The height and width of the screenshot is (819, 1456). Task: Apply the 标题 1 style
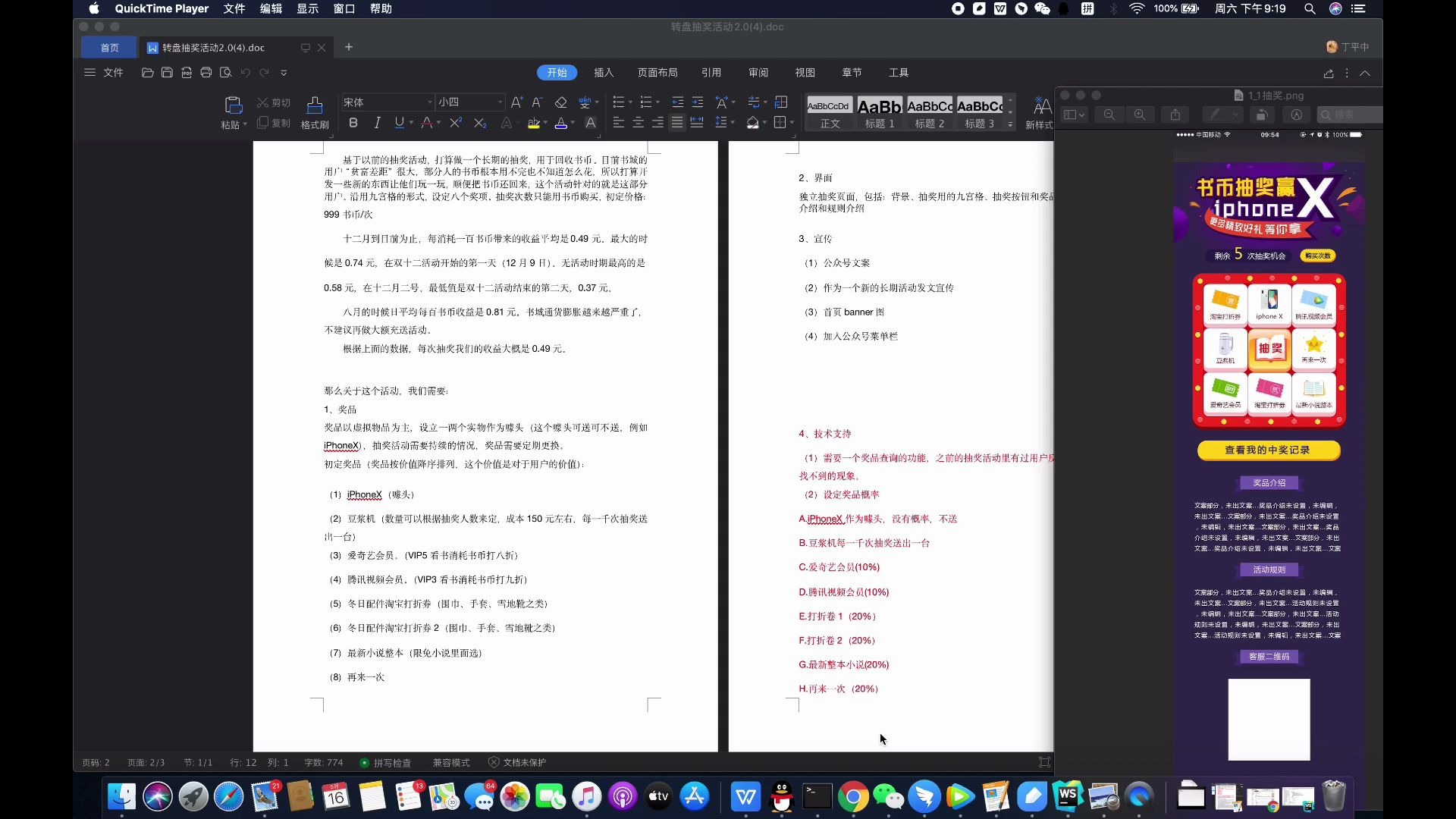tap(880, 113)
